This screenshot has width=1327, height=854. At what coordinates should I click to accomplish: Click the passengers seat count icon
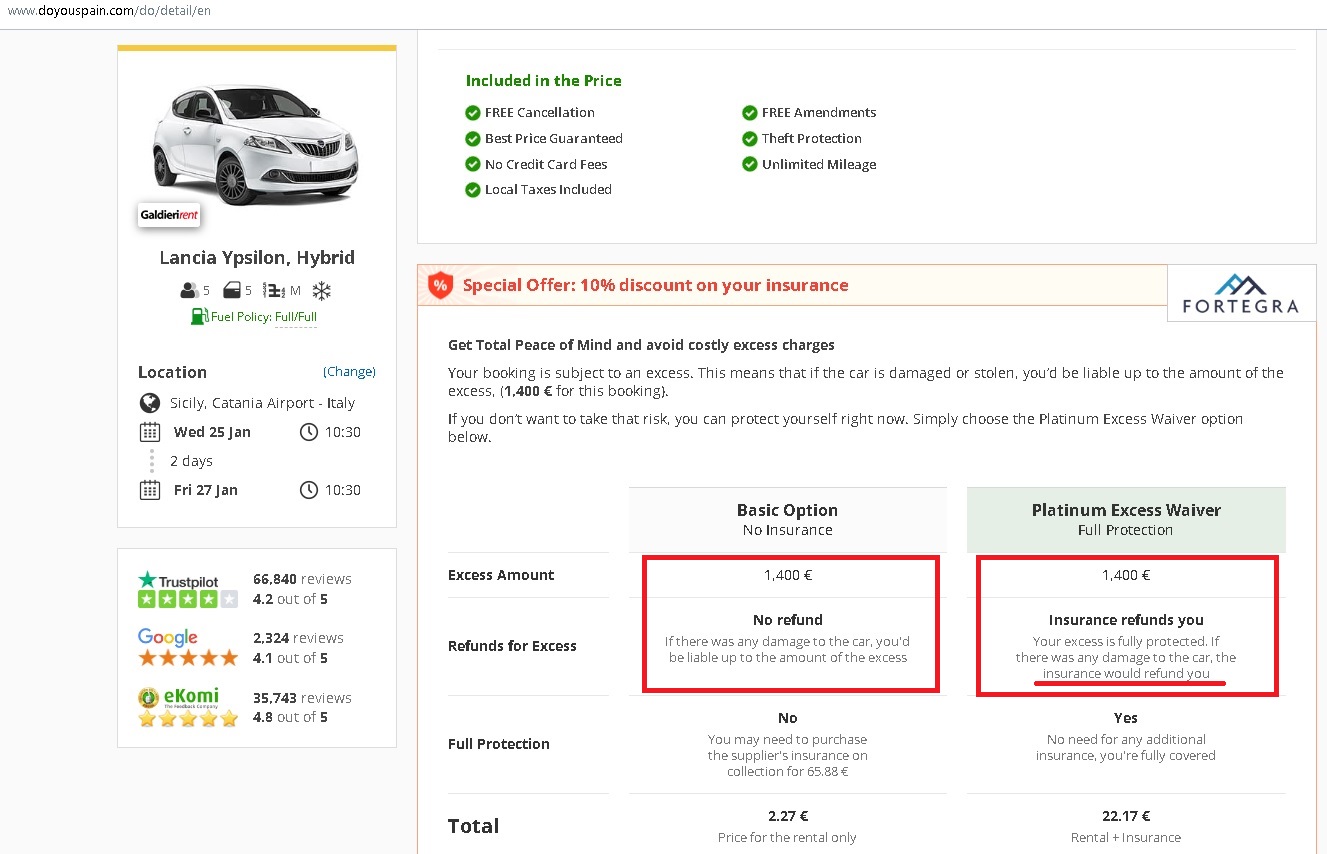(189, 291)
